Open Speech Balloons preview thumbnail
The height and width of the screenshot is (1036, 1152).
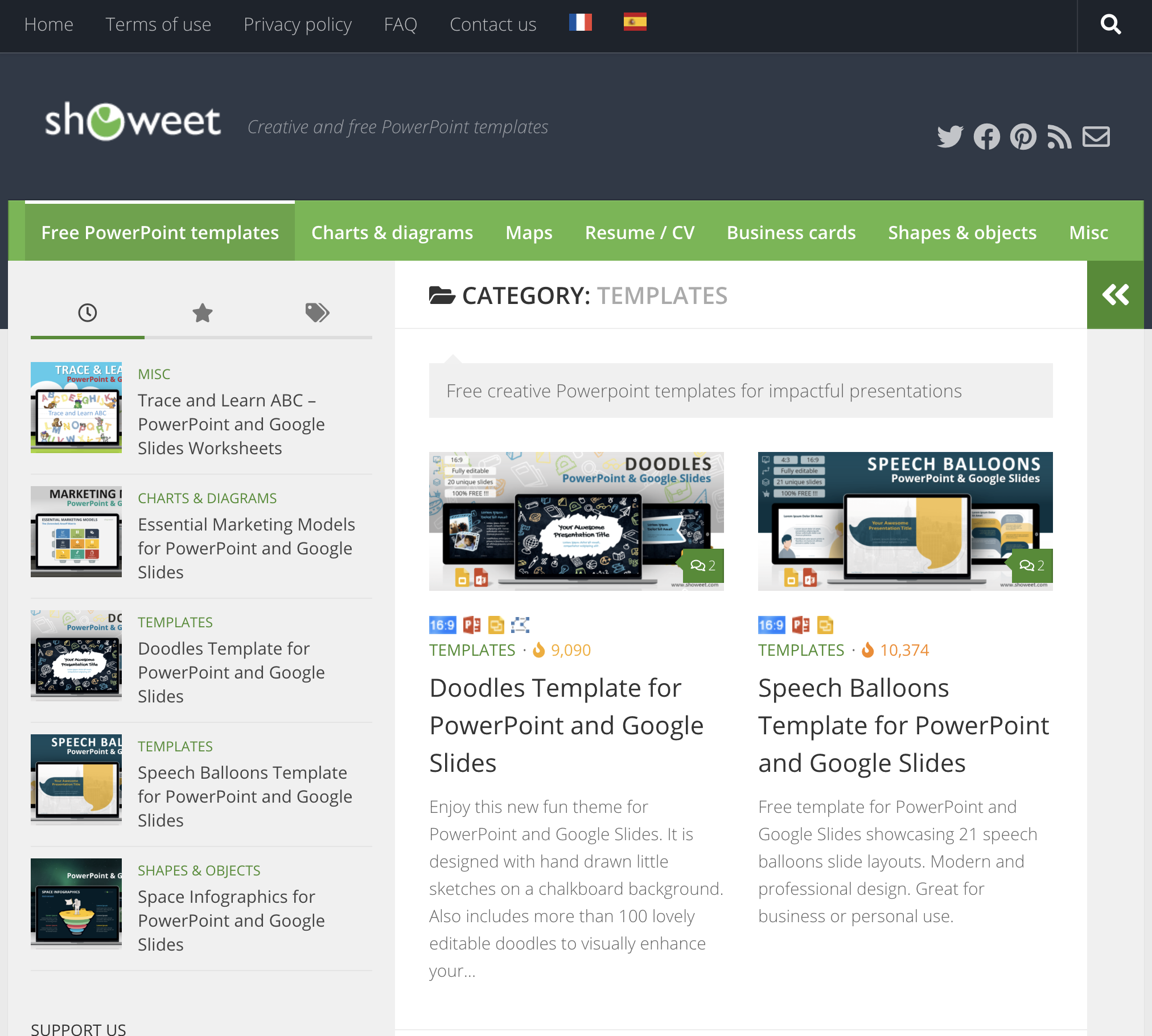coord(905,521)
